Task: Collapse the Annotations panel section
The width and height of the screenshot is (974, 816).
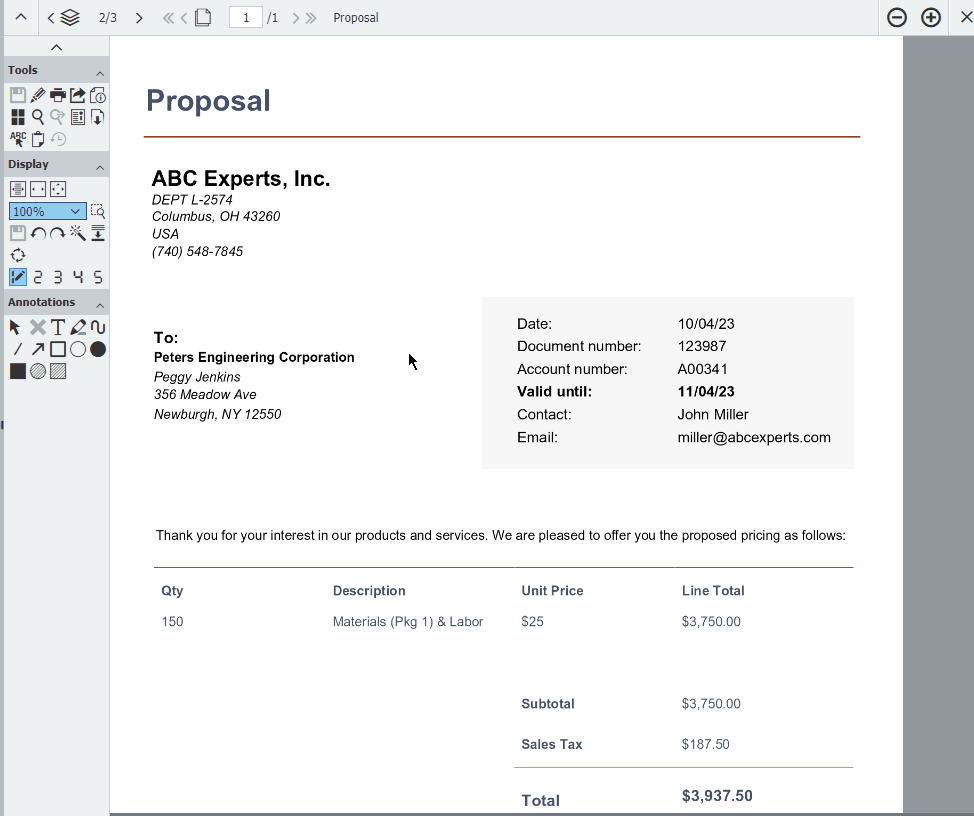Action: tap(100, 303)
